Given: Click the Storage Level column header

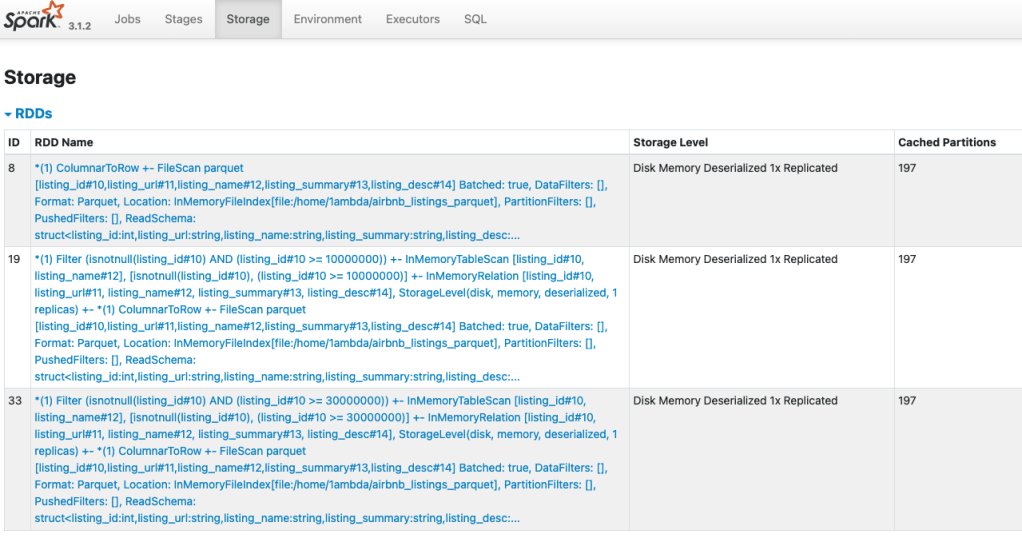Looking at the screenshot, I should [670, 142].
